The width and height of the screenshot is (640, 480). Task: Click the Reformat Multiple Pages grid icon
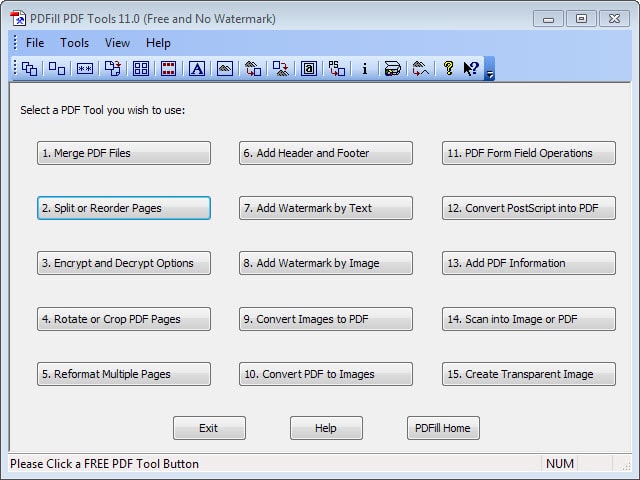141,69
